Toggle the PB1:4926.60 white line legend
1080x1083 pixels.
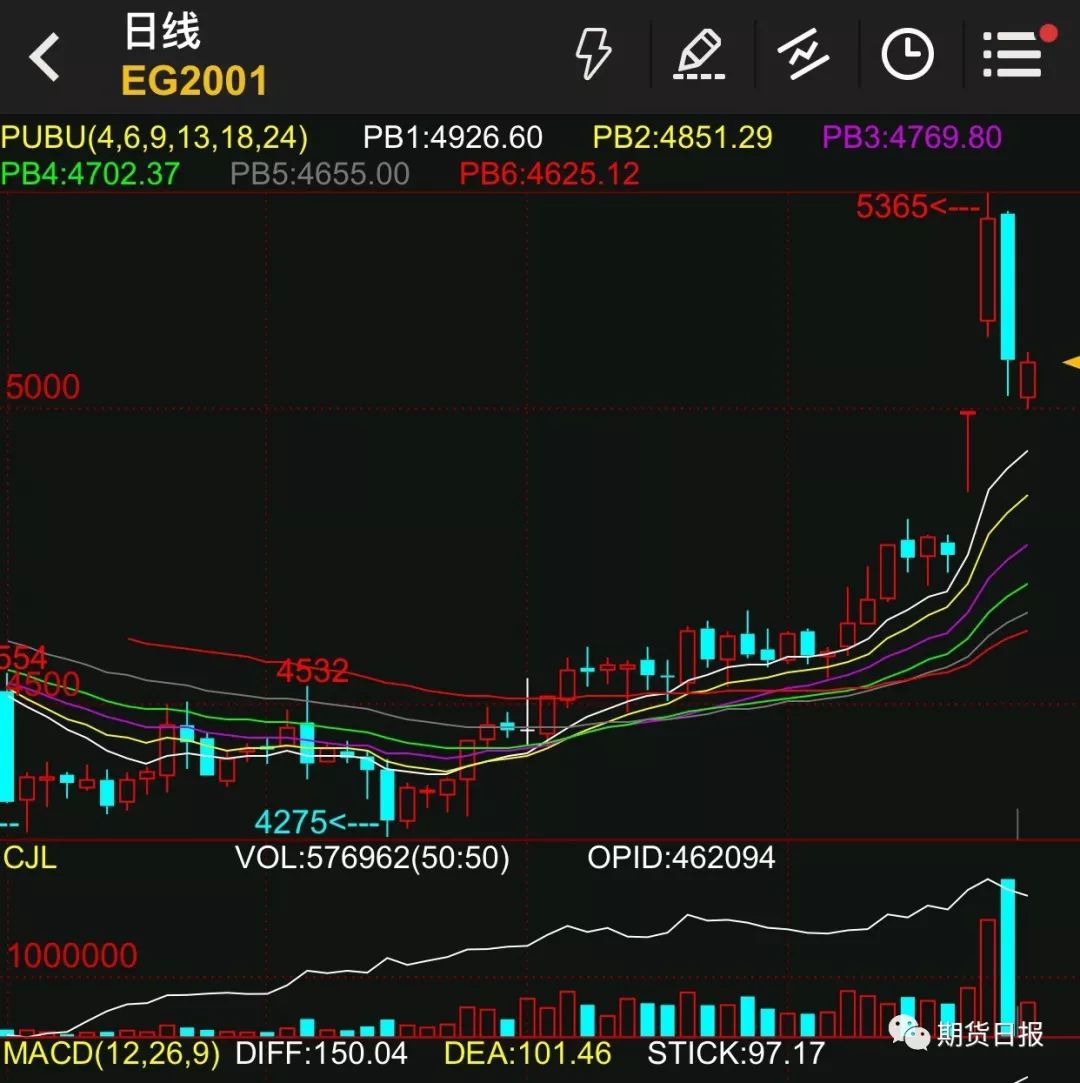click(x=452, y=137)
